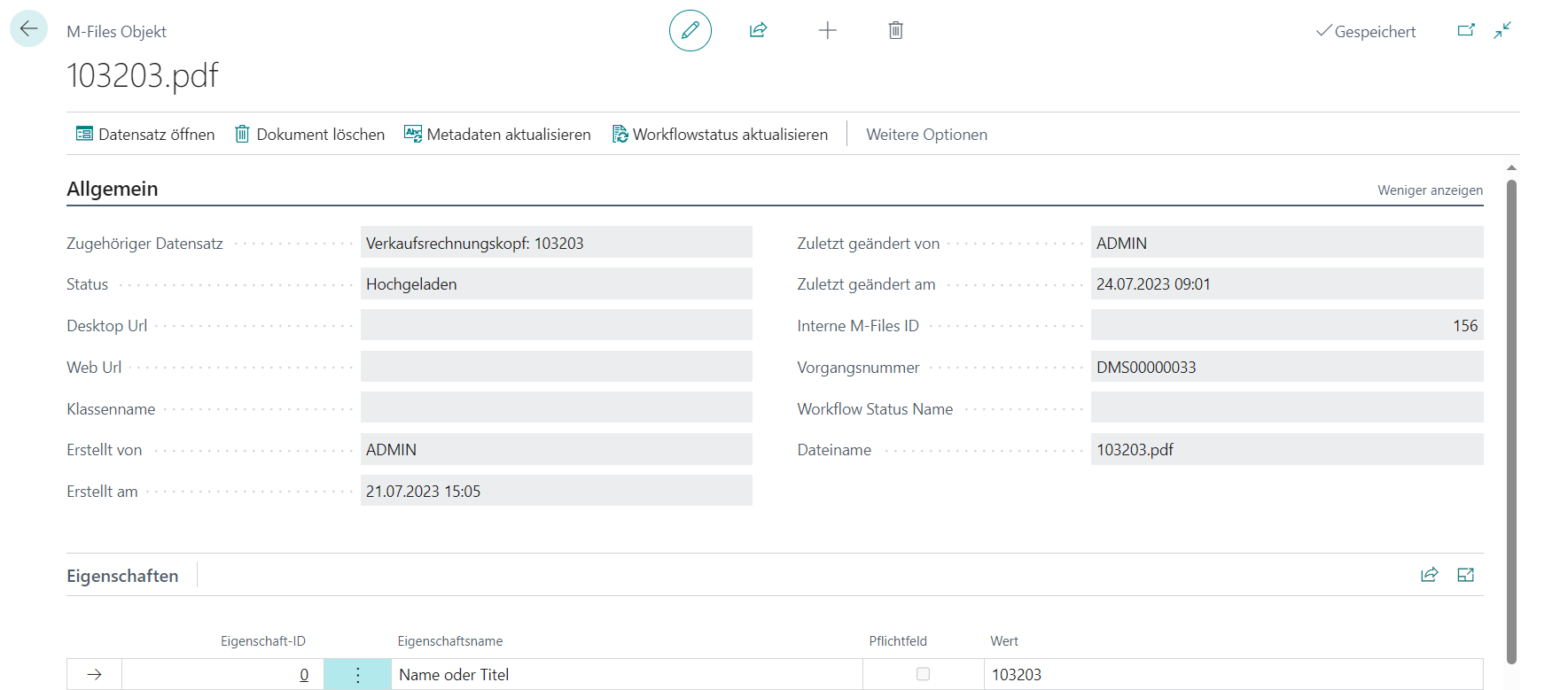Open page in new window icon
The image size is (1568, 690).
(1466, 30)
